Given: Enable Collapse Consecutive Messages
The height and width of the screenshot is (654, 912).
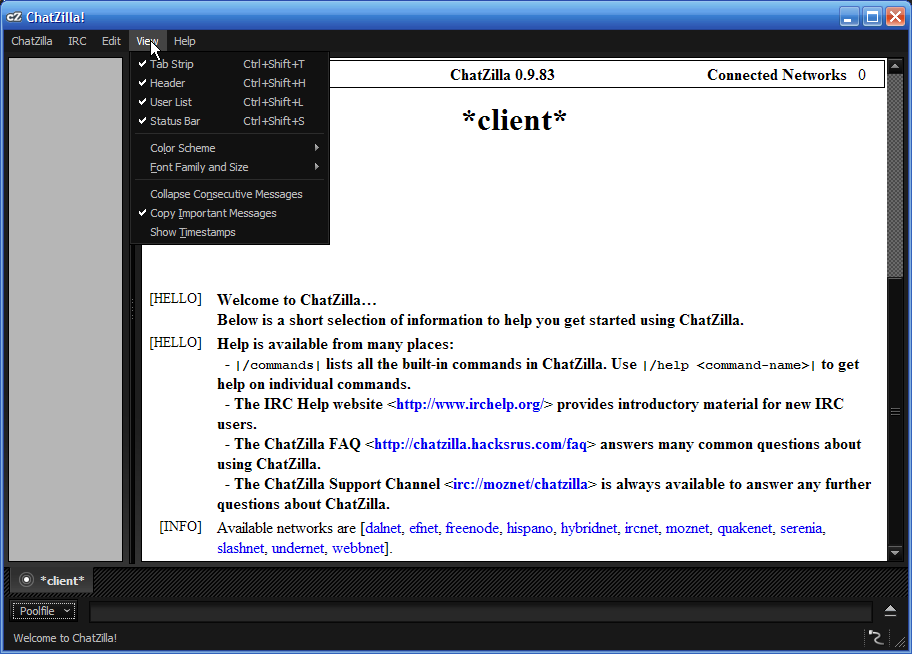Looking at the screenshot, I should pyautogui.click(x=230, y=194).
